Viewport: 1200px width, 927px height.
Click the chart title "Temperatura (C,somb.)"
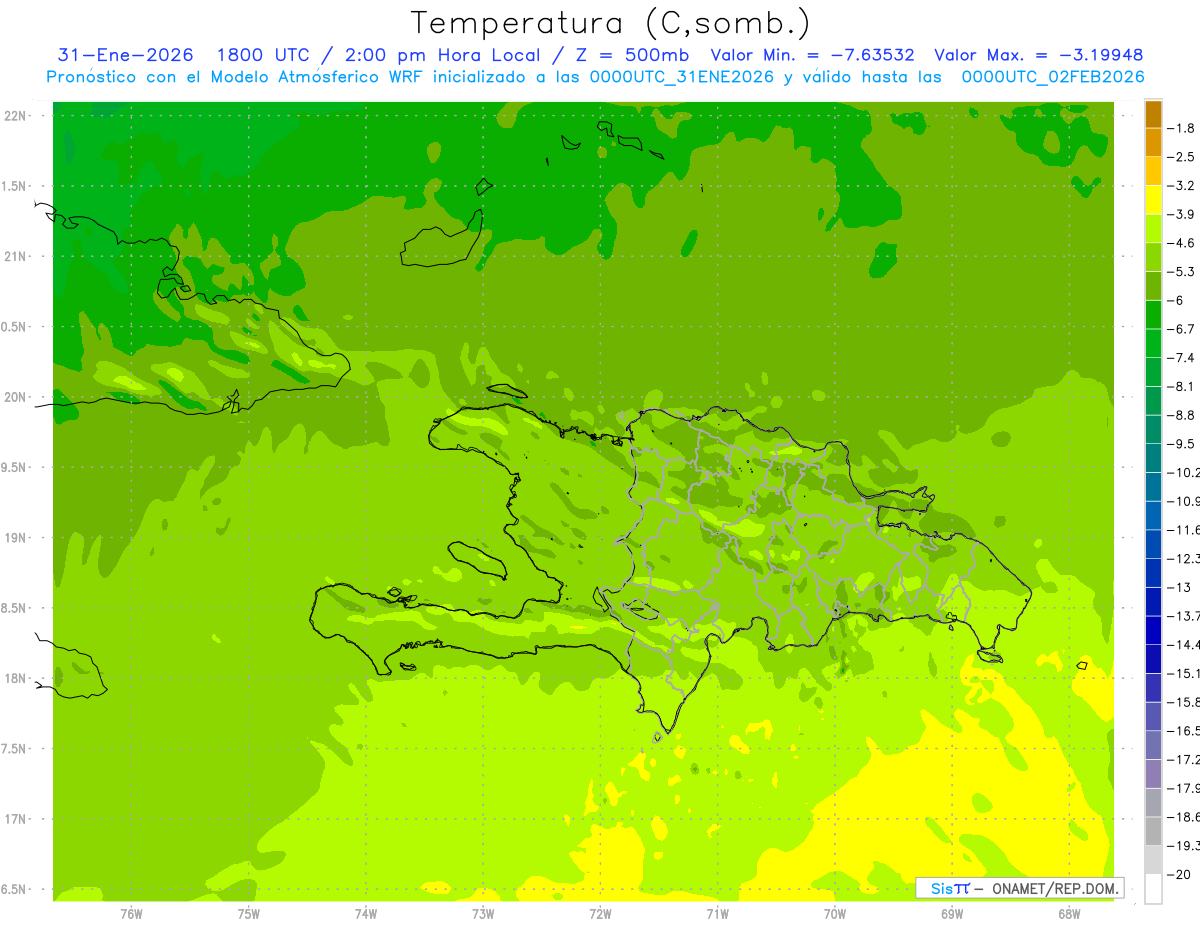pos(611,22)
